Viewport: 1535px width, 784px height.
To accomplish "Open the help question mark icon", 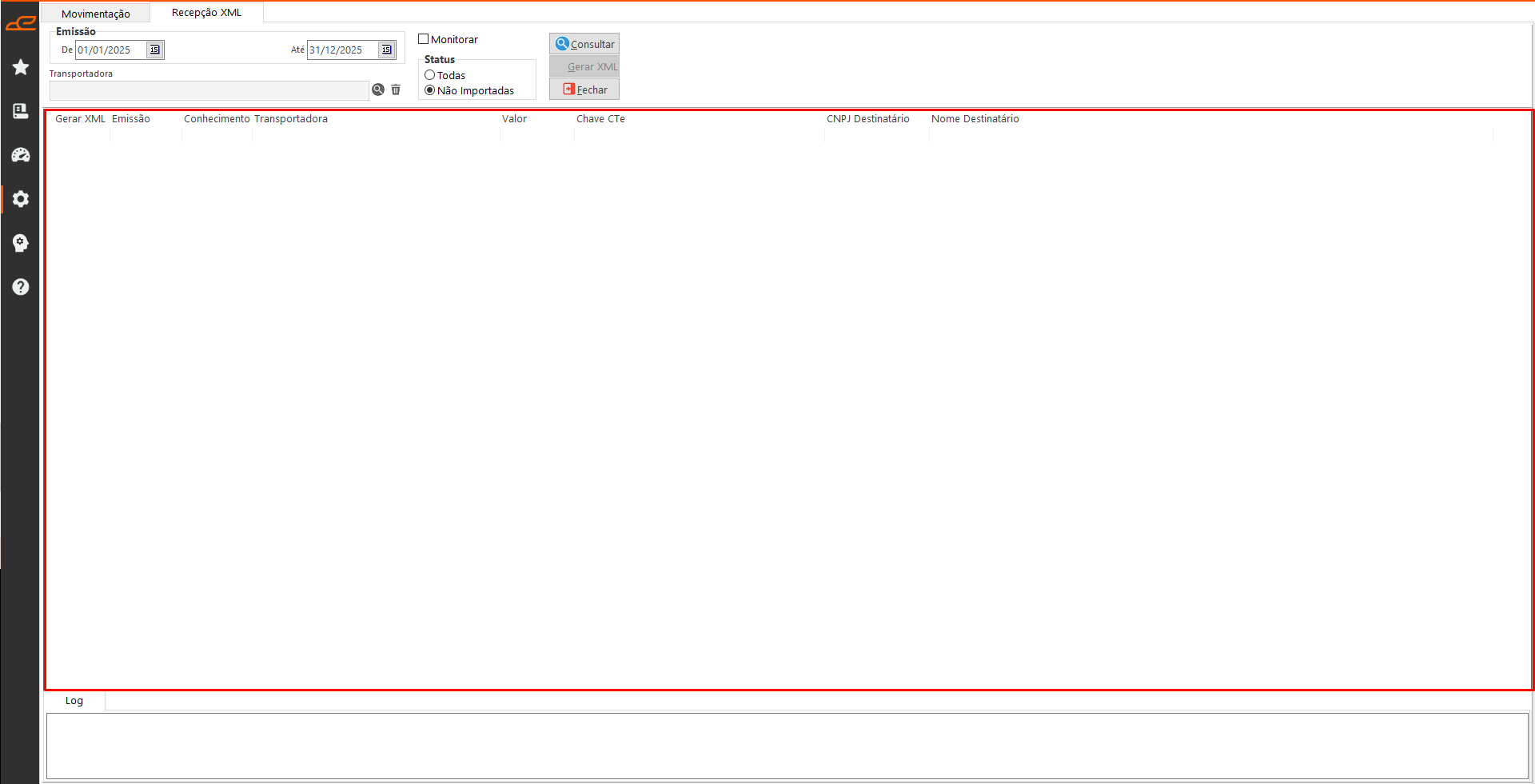I will coord(21,287).
